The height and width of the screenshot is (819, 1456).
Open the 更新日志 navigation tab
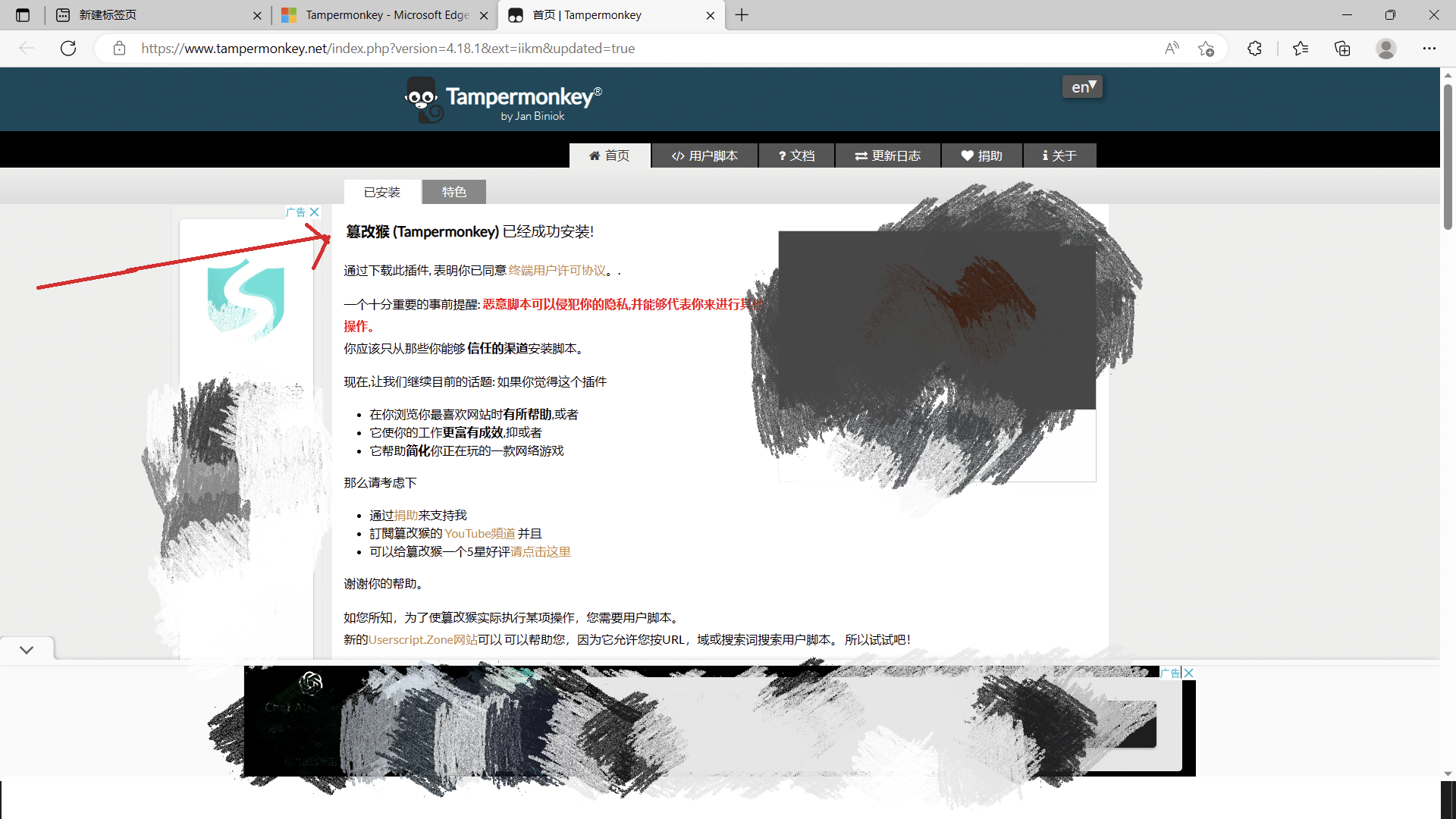point(887,155)
